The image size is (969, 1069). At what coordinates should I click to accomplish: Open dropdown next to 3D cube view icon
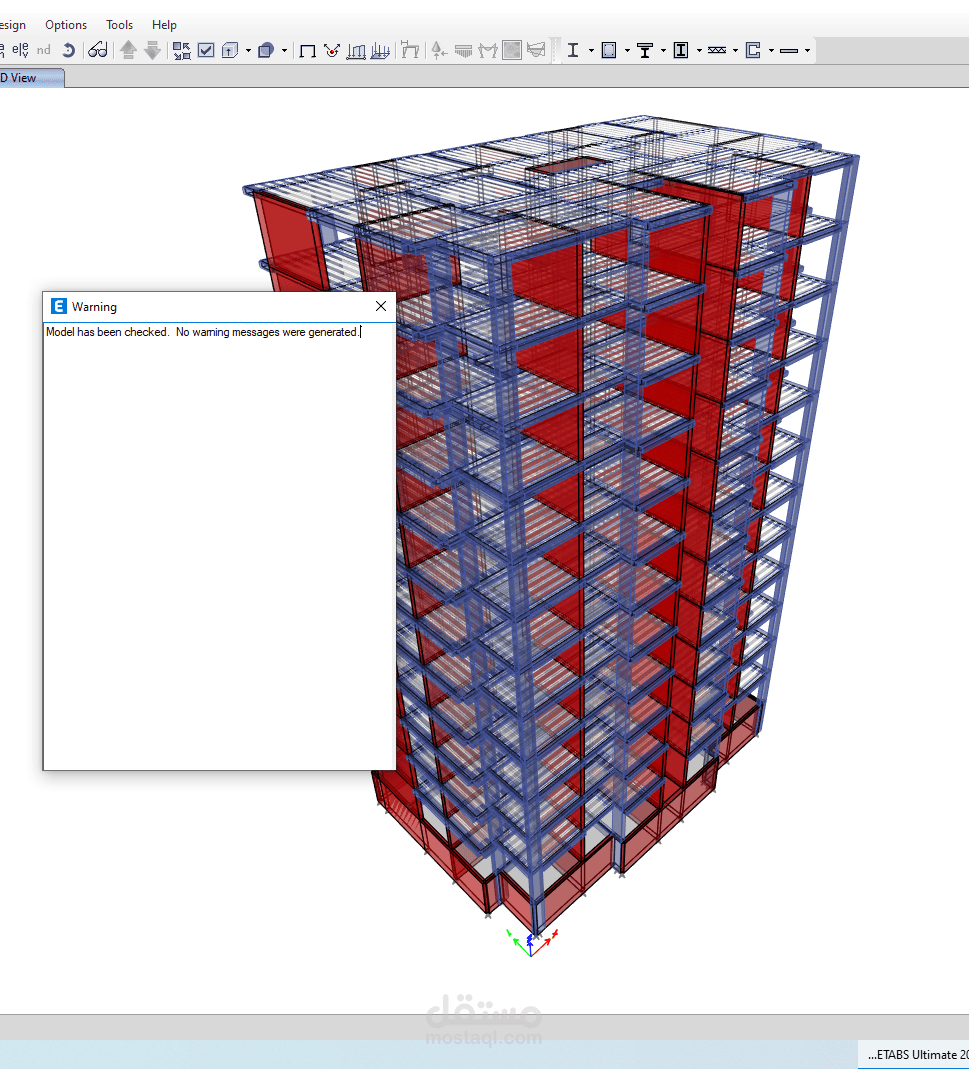[248, 50]
